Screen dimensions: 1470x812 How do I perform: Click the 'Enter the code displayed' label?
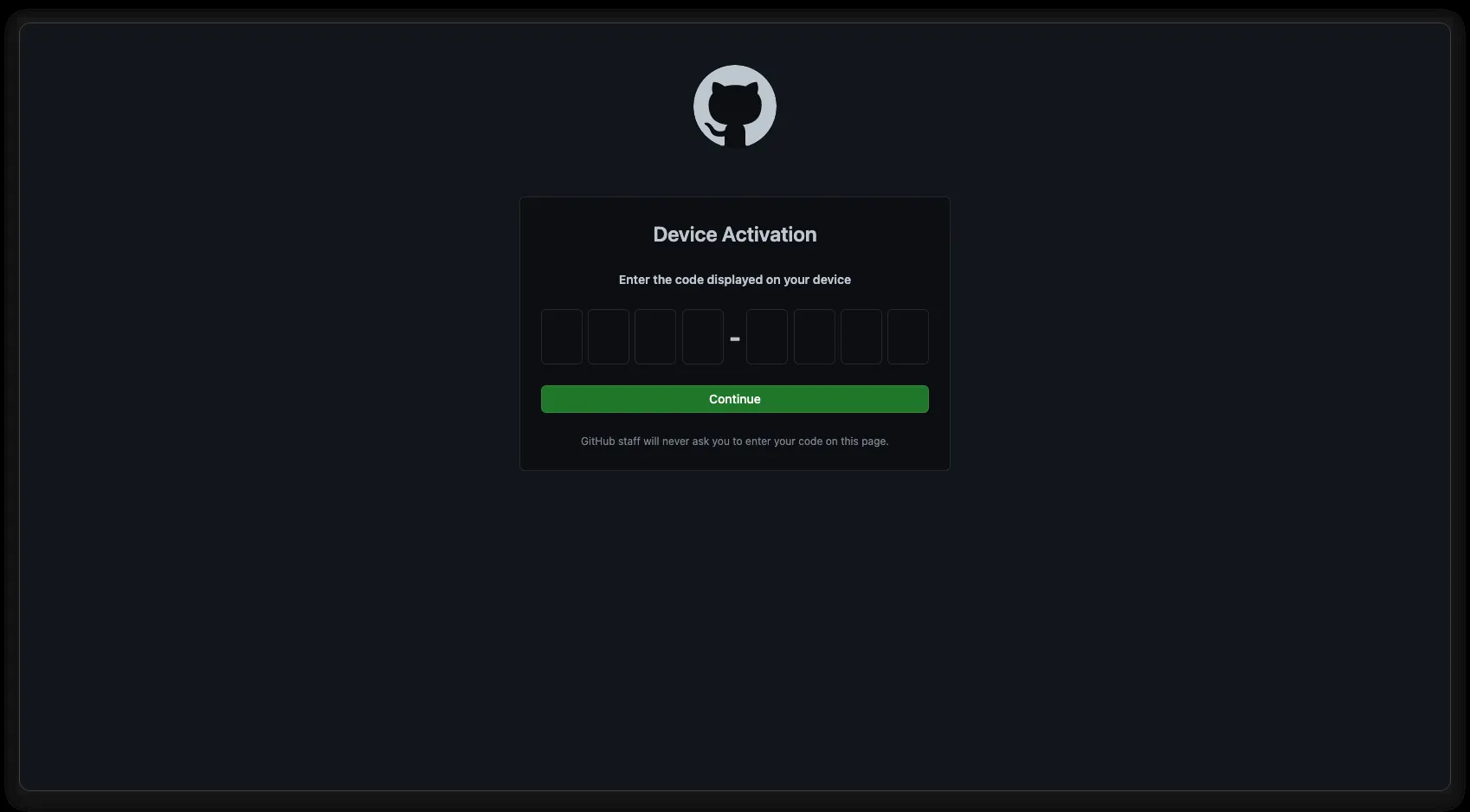click(735, 280)
